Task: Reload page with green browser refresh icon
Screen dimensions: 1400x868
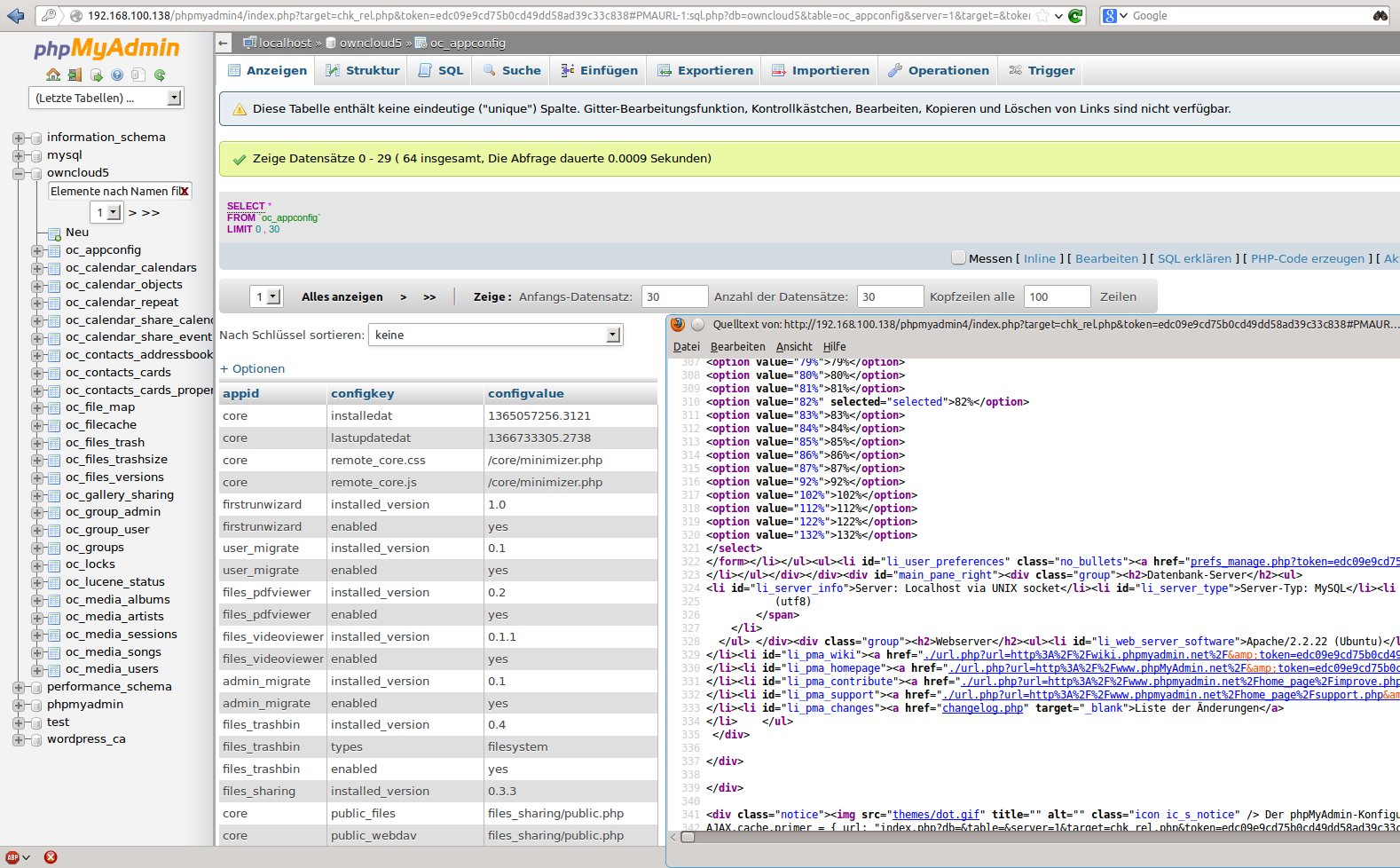Action: 1075,15
